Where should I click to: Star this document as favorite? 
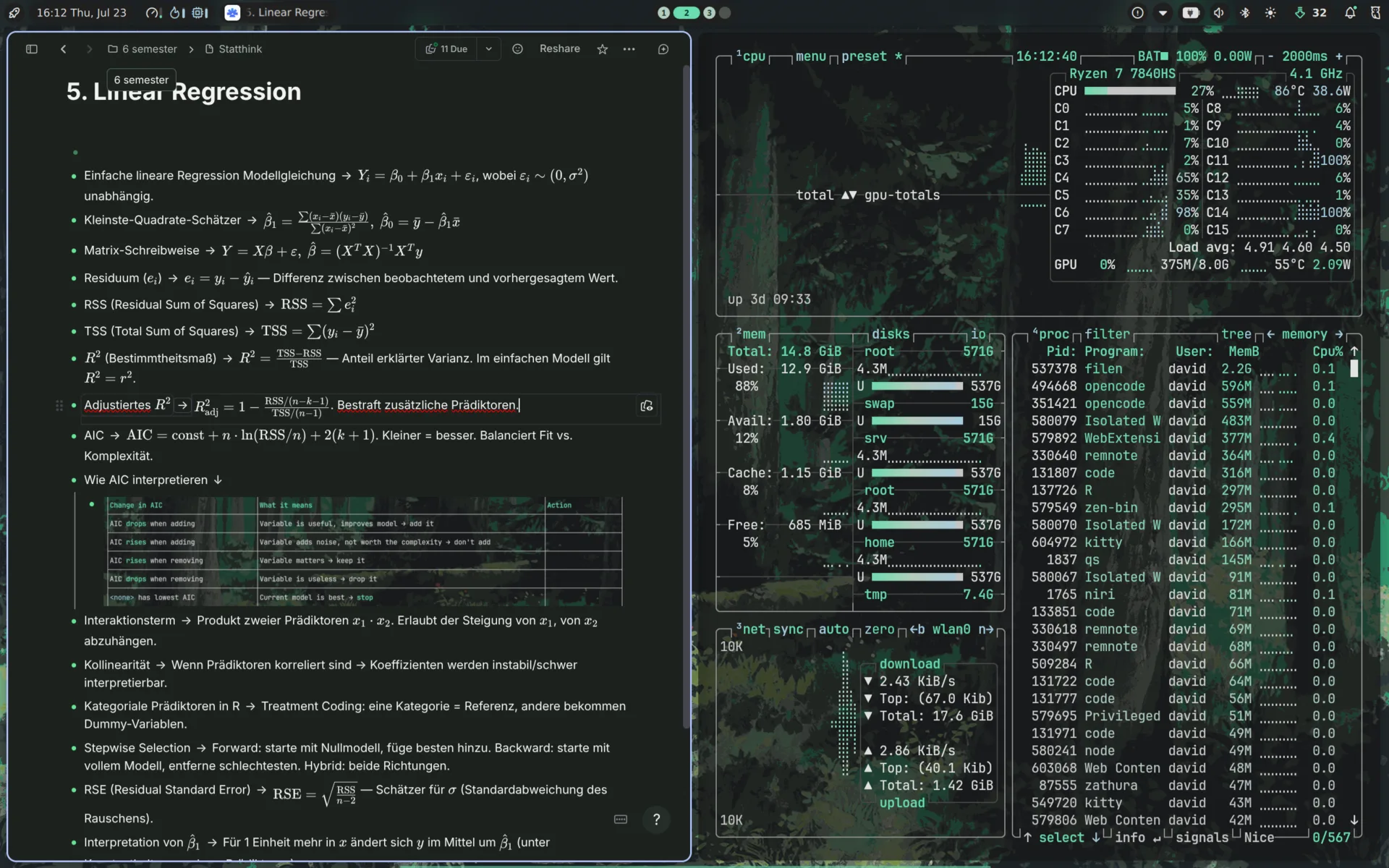point(603,49)
